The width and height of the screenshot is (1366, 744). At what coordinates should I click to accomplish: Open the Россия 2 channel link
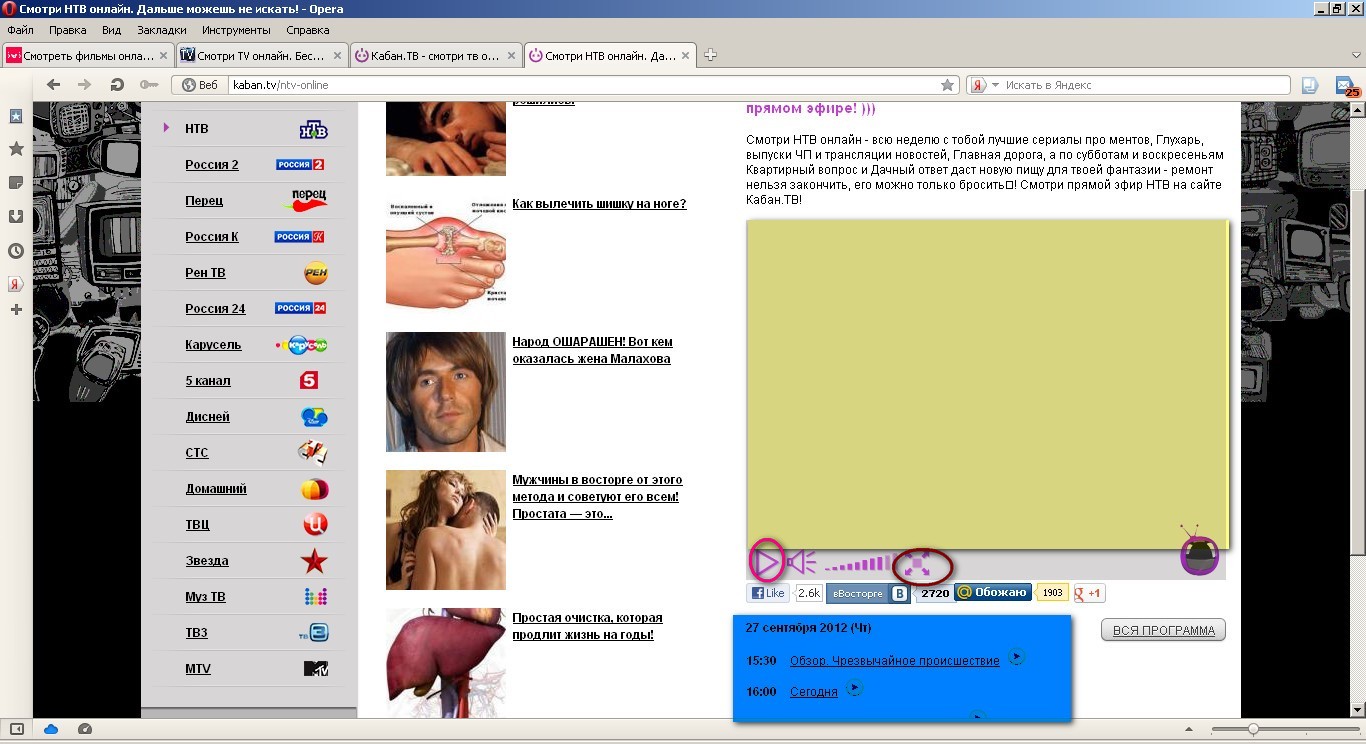coord(212,165)
